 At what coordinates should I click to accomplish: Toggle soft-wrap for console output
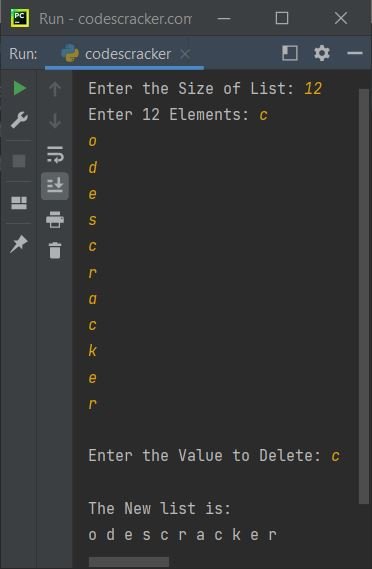[x=55, y=154]
